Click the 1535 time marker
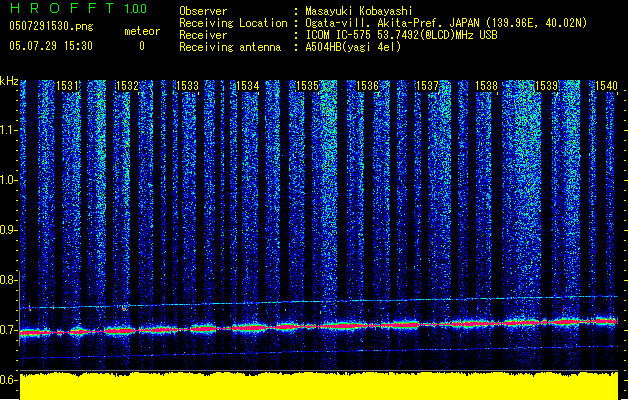 pyautogui.click(x=307, y=86)
